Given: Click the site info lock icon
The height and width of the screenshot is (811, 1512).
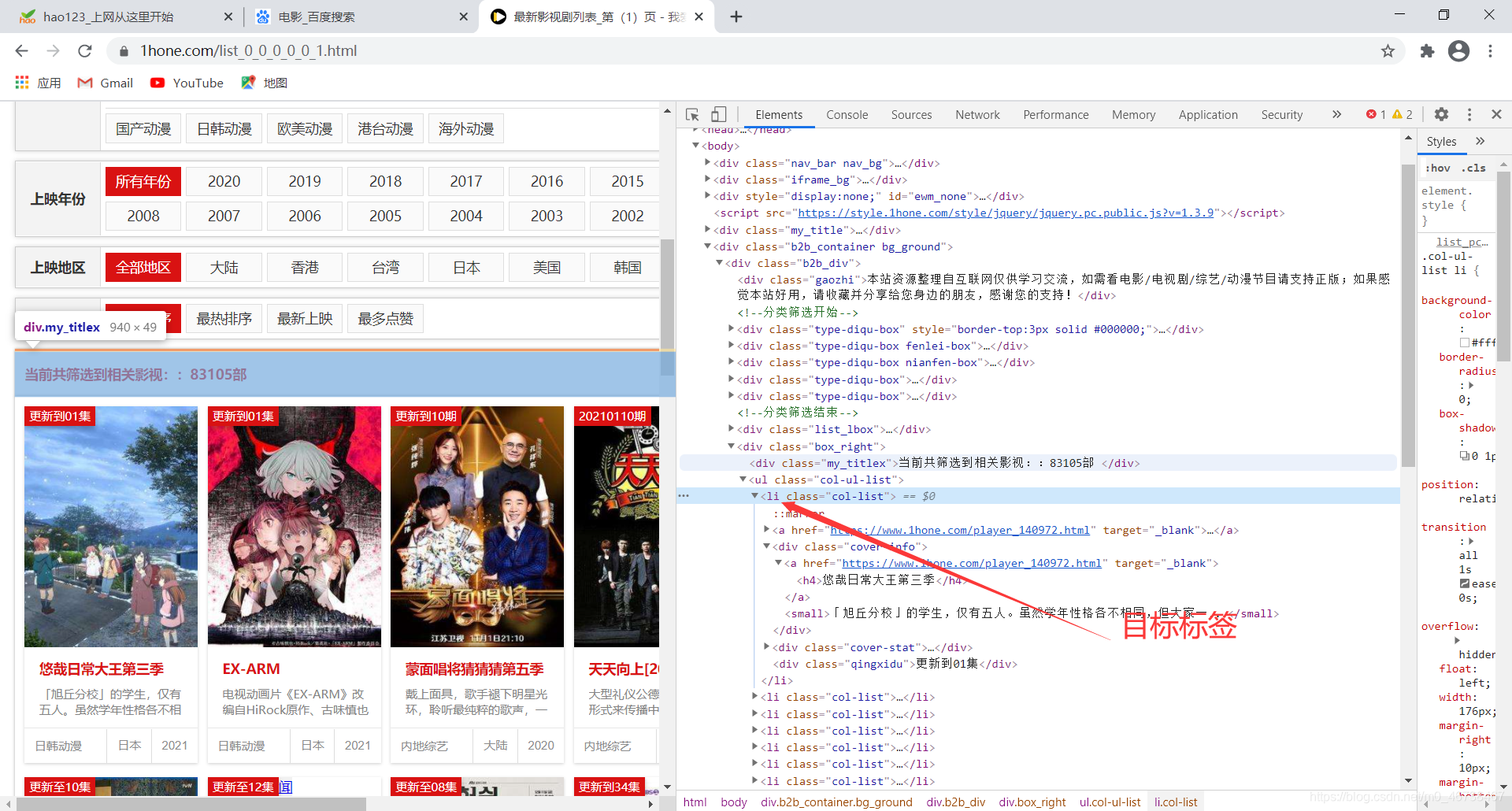Looking at the screenshot, I should (x=124, y=51).
